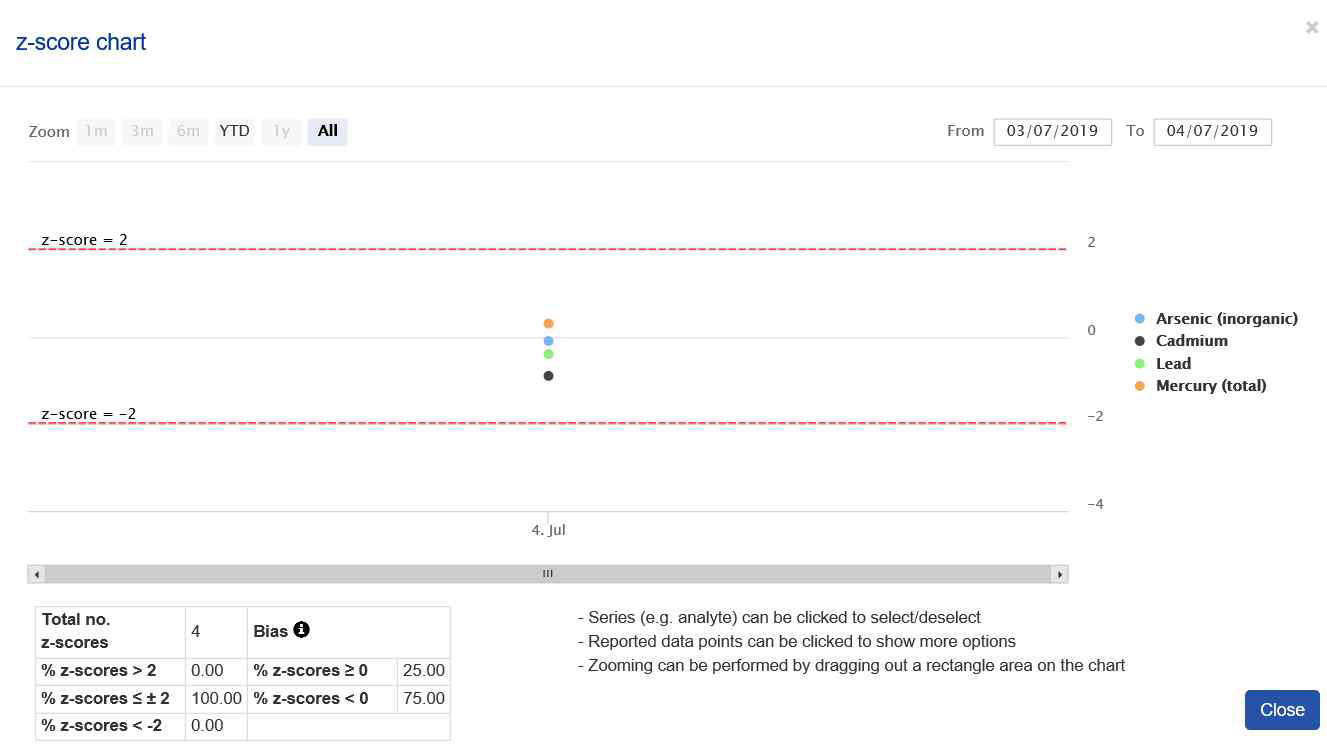Select the 1y zoom range
This screenshot has height=747, width=1327.
pos(281,131)
